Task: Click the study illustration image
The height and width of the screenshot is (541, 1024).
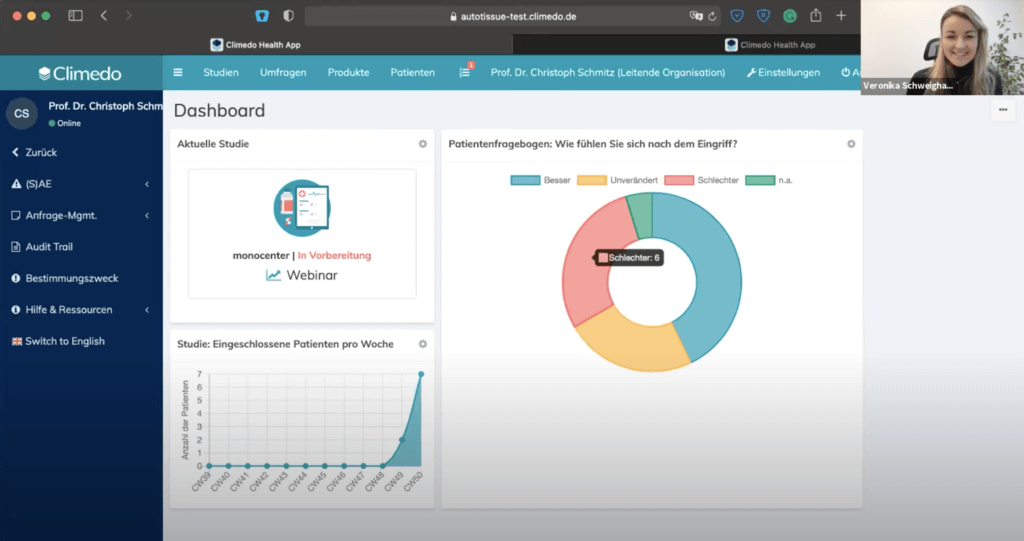Action: coord(302,208)
